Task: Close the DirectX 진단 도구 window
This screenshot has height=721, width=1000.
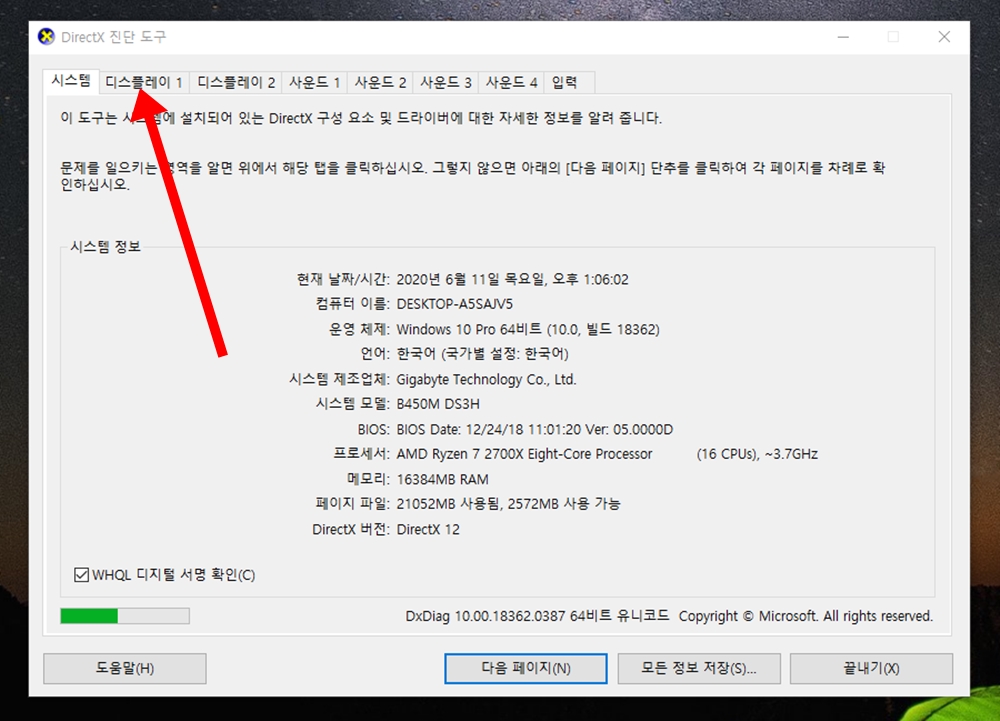Action: (945, 37)
